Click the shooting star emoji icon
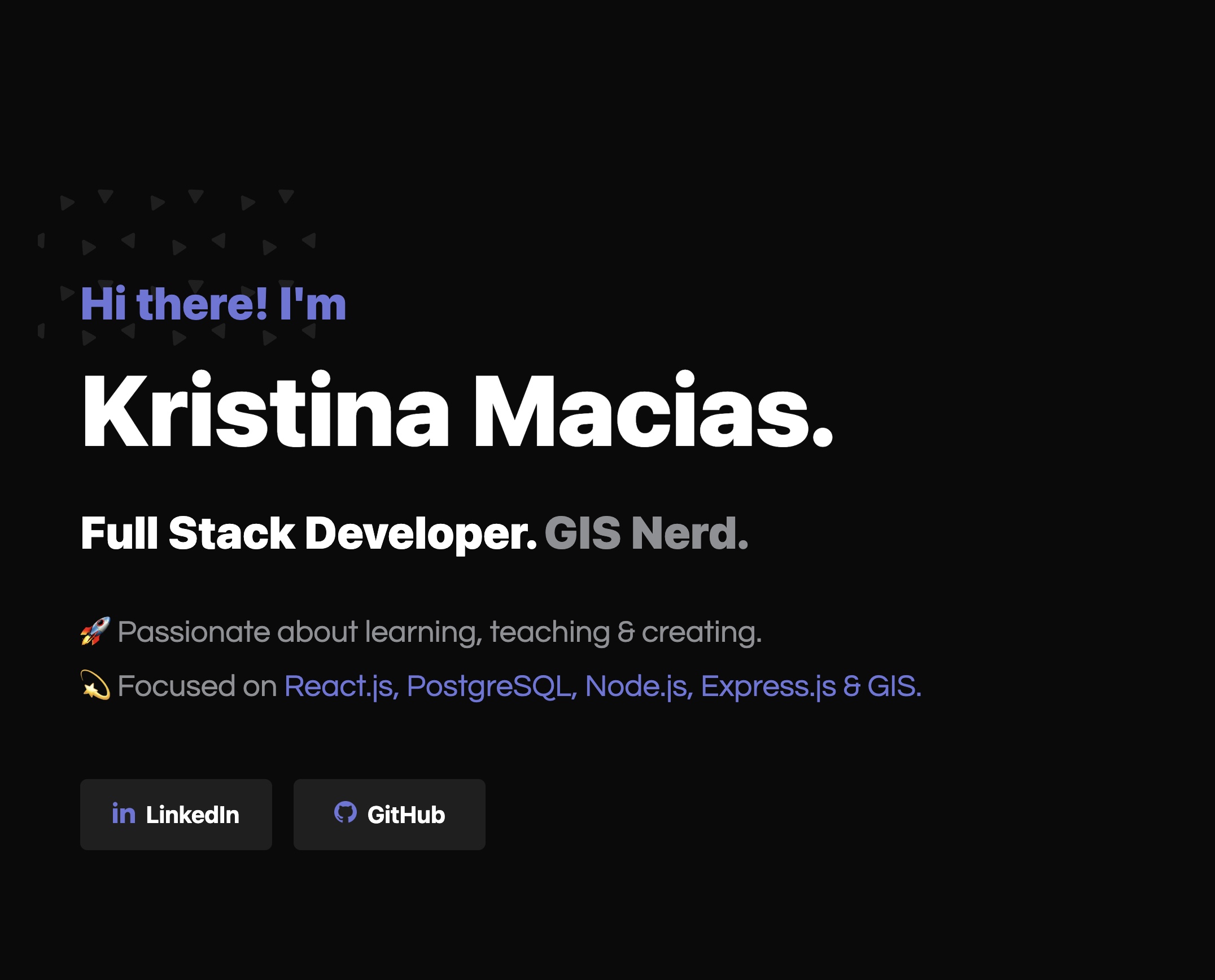Screen dimensions: 1215x980 point(95,684)
